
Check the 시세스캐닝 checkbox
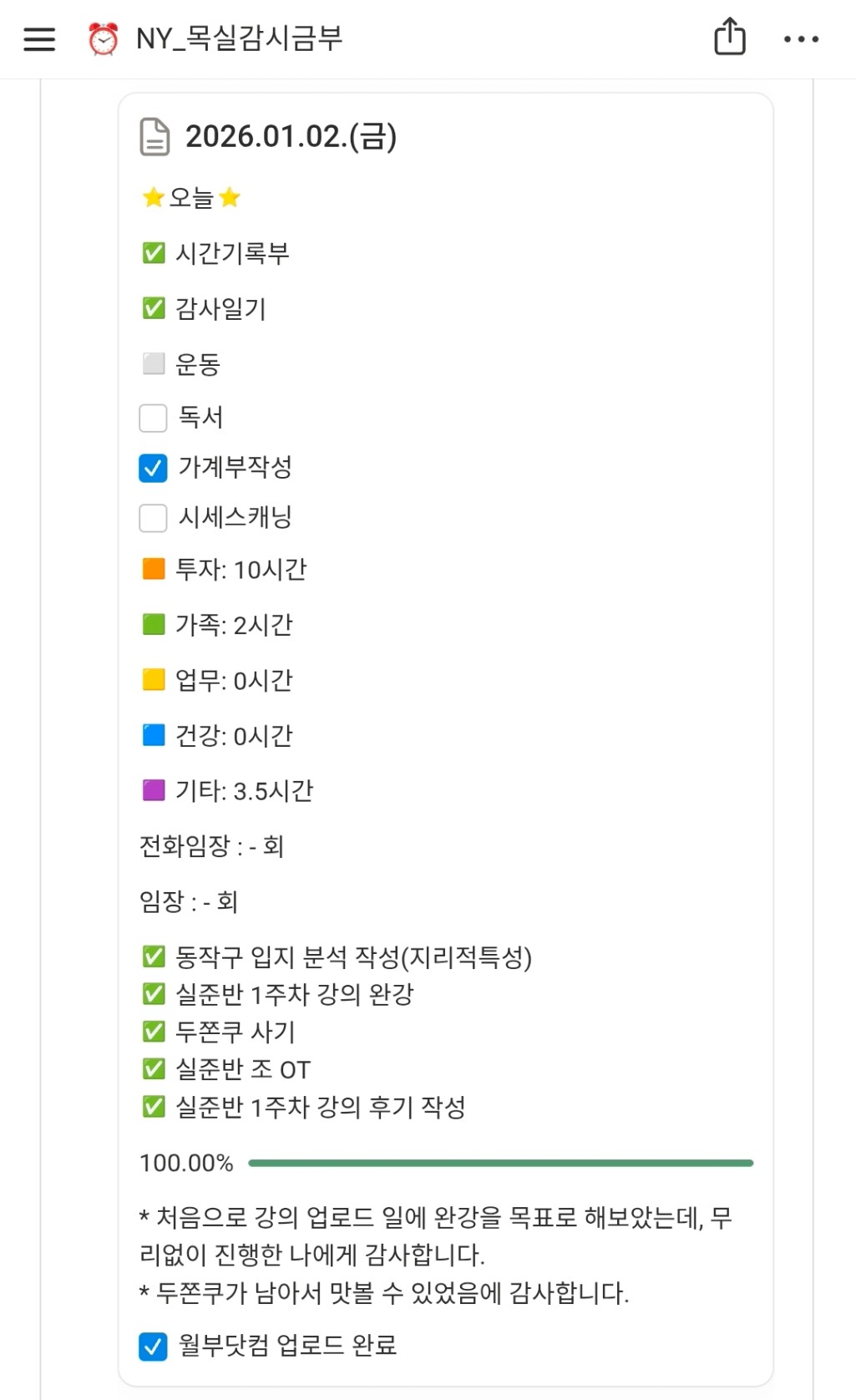pyautogui.click(x=153, y=518)
